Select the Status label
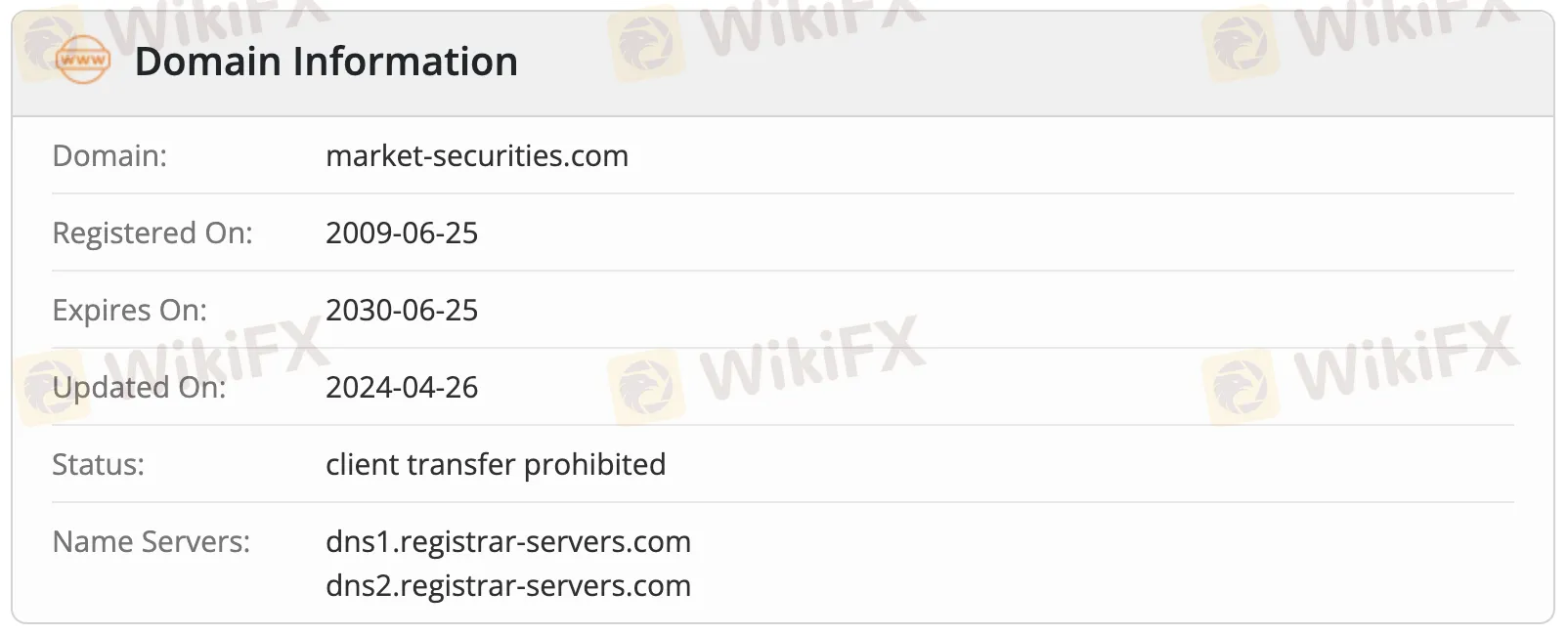 (98, 465)
